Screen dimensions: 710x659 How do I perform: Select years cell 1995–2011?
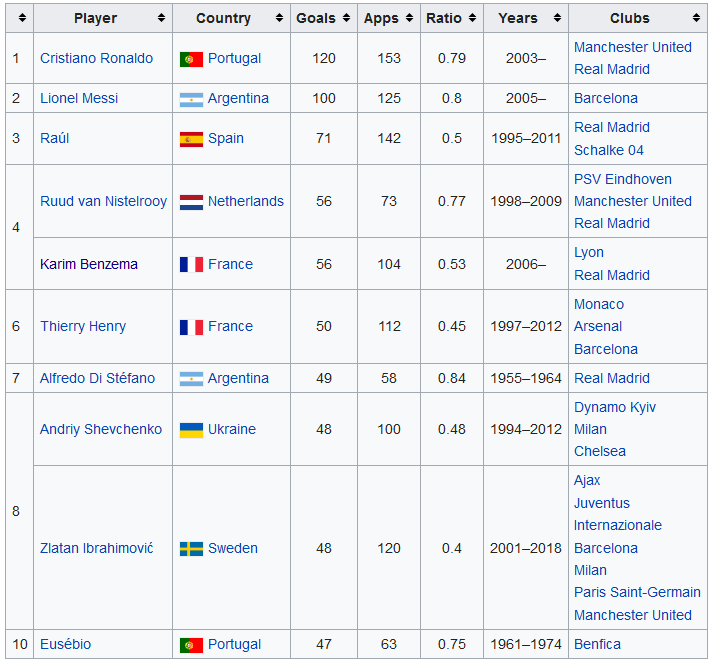(526, 139)
